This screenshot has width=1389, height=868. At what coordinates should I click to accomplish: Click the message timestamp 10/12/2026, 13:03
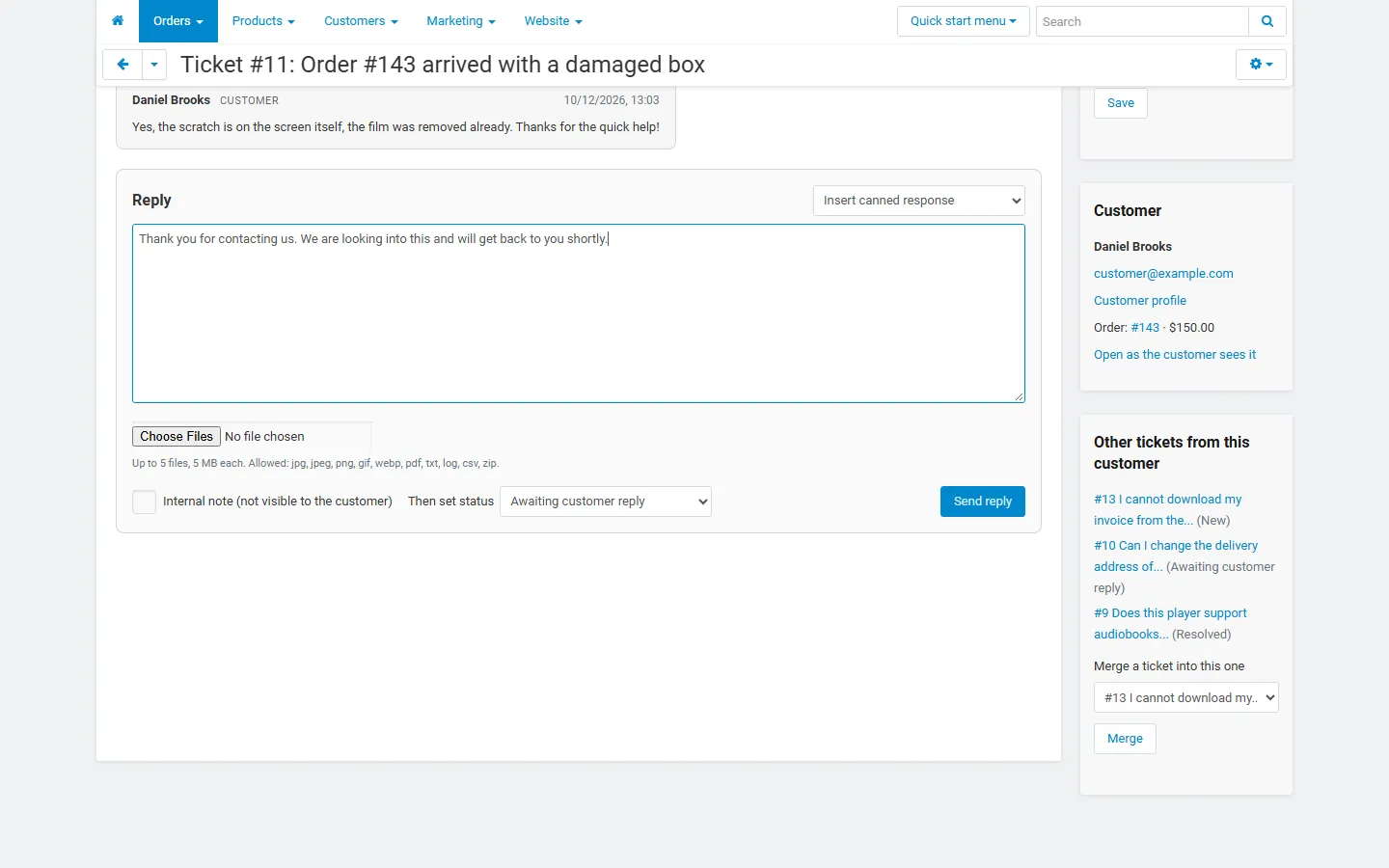612,100
